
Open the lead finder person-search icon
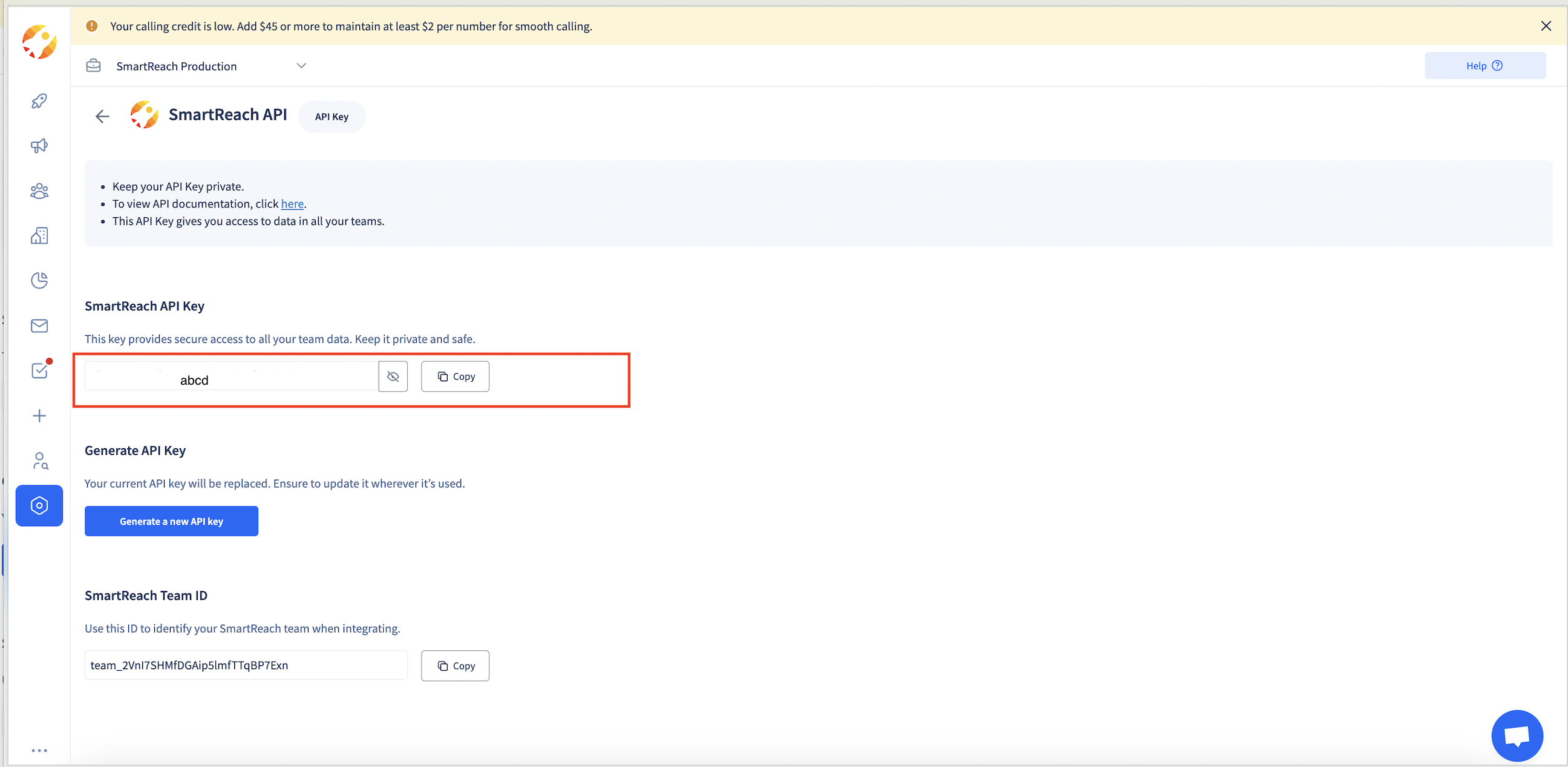click(x=40, y=461)
